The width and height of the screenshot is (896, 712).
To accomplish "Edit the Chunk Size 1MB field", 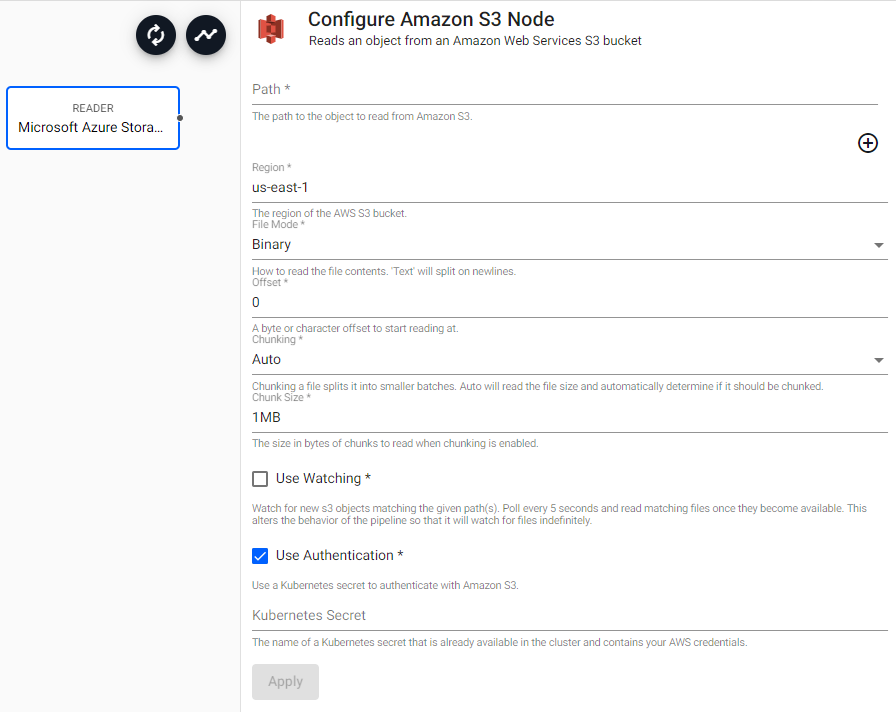I will click(x=569, y=417).
